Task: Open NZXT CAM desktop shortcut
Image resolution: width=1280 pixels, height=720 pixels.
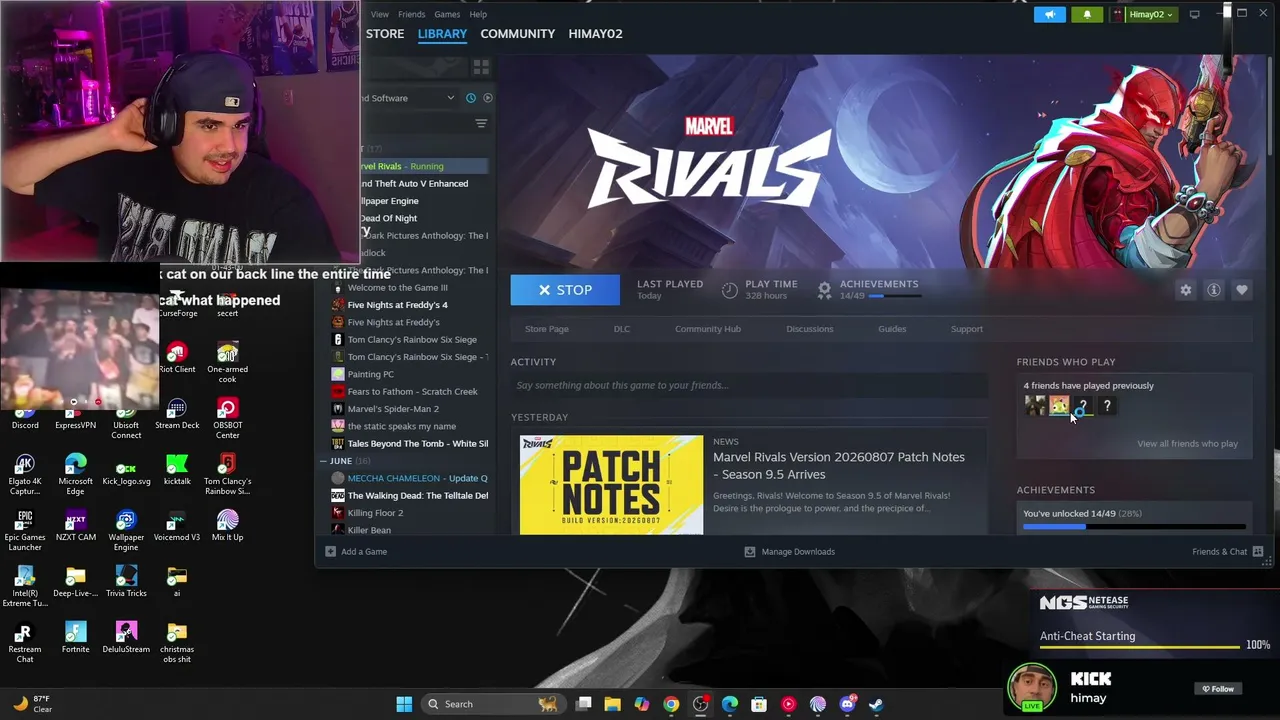Action: point(75,526)
